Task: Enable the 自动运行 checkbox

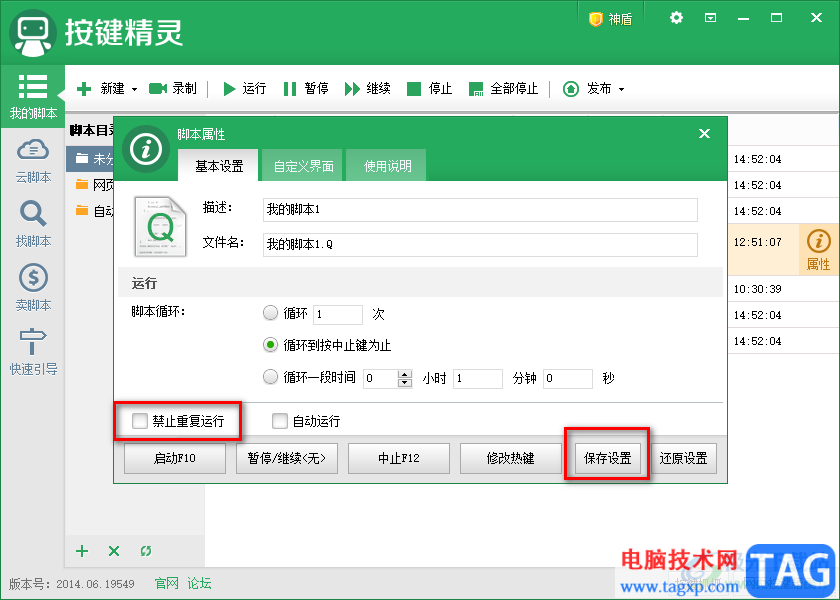Action: coord(279,421)
